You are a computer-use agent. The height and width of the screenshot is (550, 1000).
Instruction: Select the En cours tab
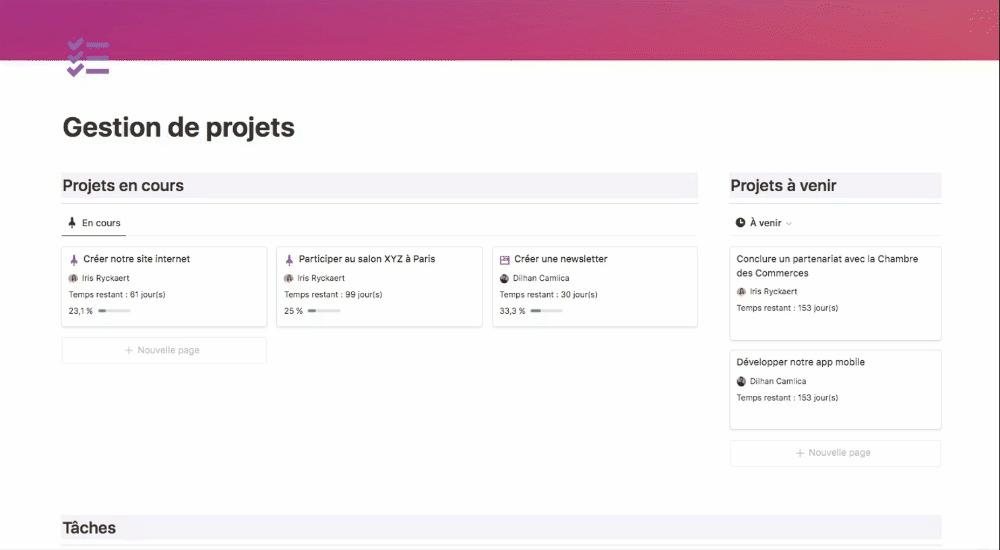pyautogui.click(x=93, y=223)
